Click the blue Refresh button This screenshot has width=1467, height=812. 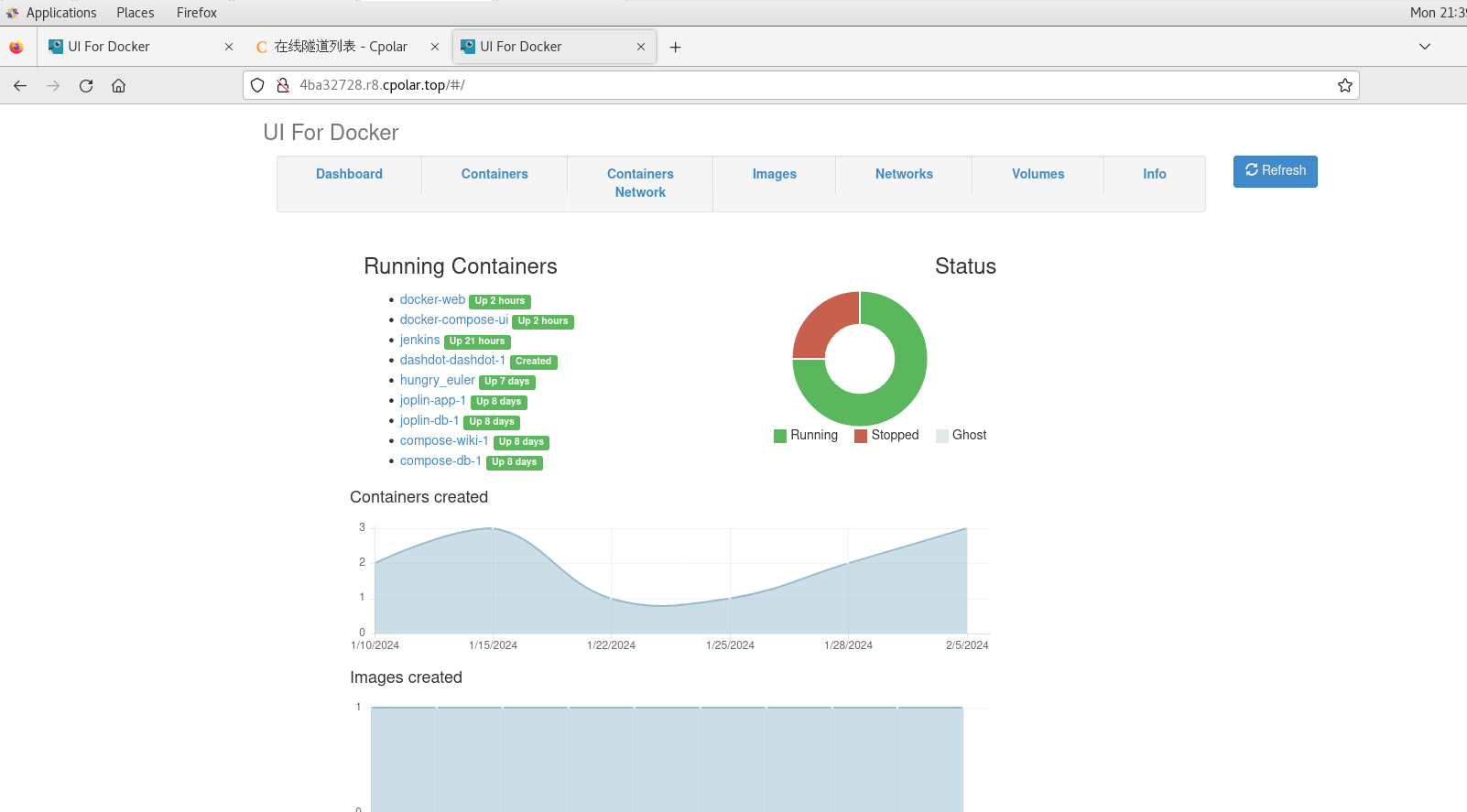click(1276, 171)
